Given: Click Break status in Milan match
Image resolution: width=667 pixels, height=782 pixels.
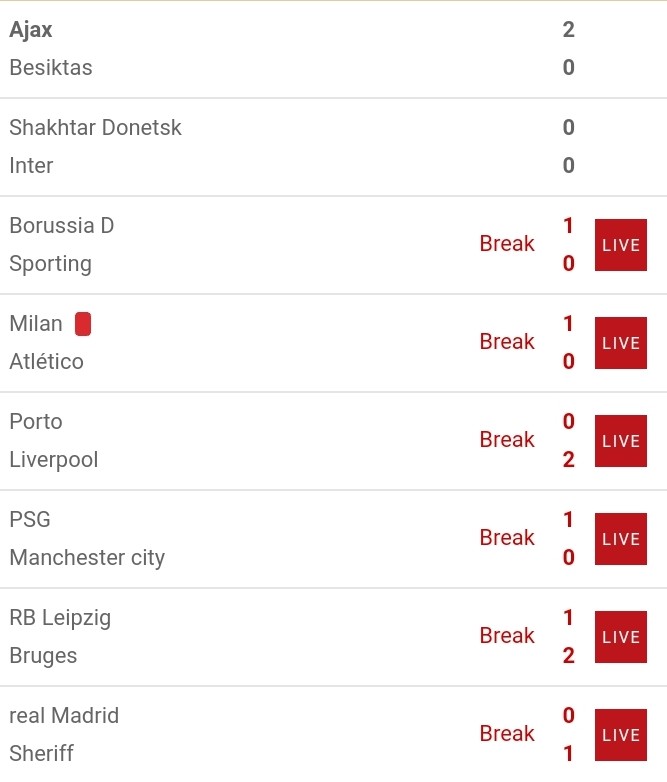Looking at the screenshot, I should pos(507,342).
